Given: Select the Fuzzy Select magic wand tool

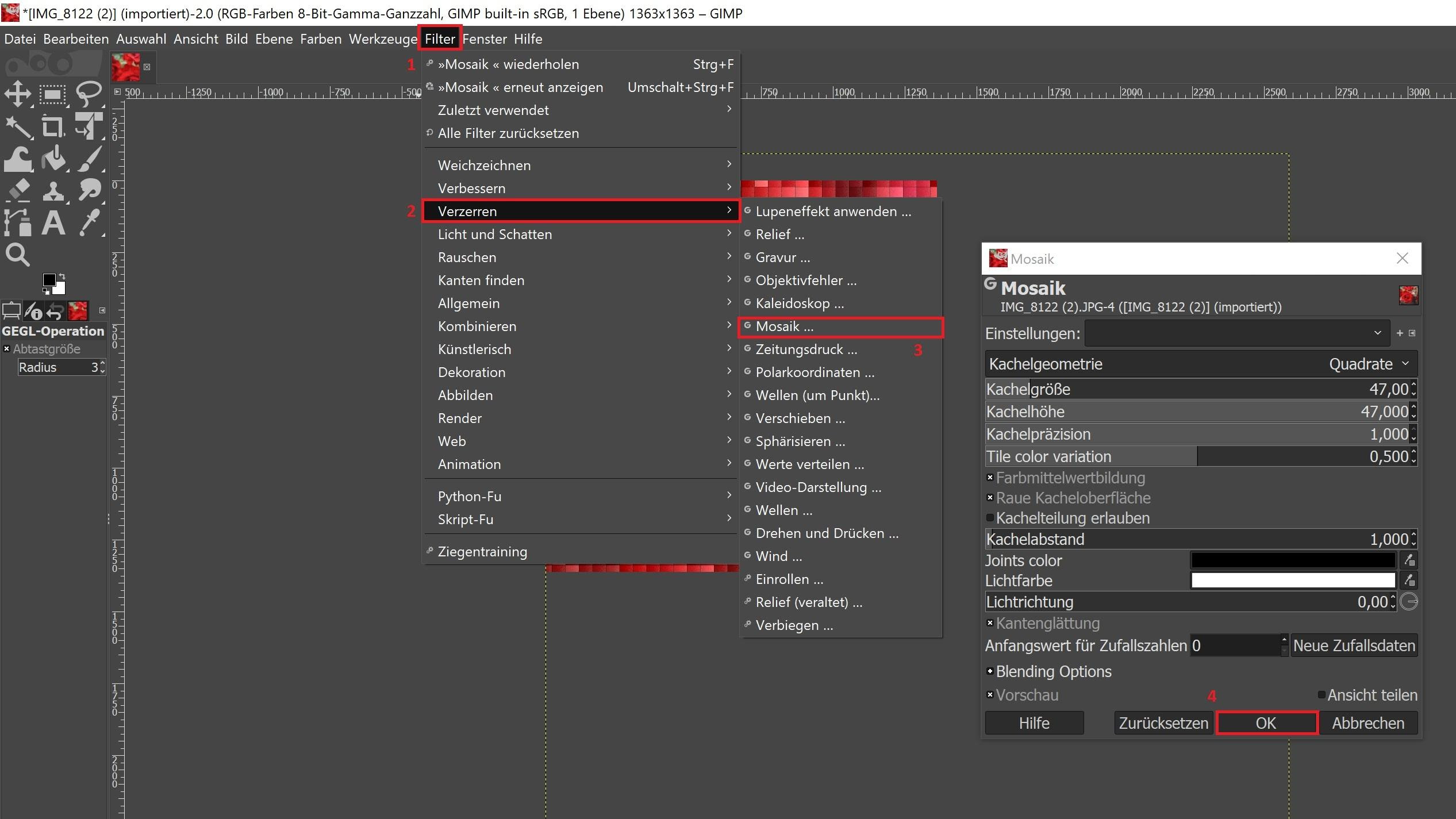Looking at the screenshot, I should [18, 127].
